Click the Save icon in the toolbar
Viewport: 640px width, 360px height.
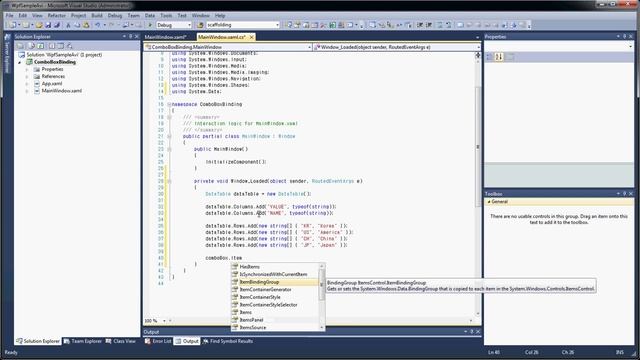(48, 25)
